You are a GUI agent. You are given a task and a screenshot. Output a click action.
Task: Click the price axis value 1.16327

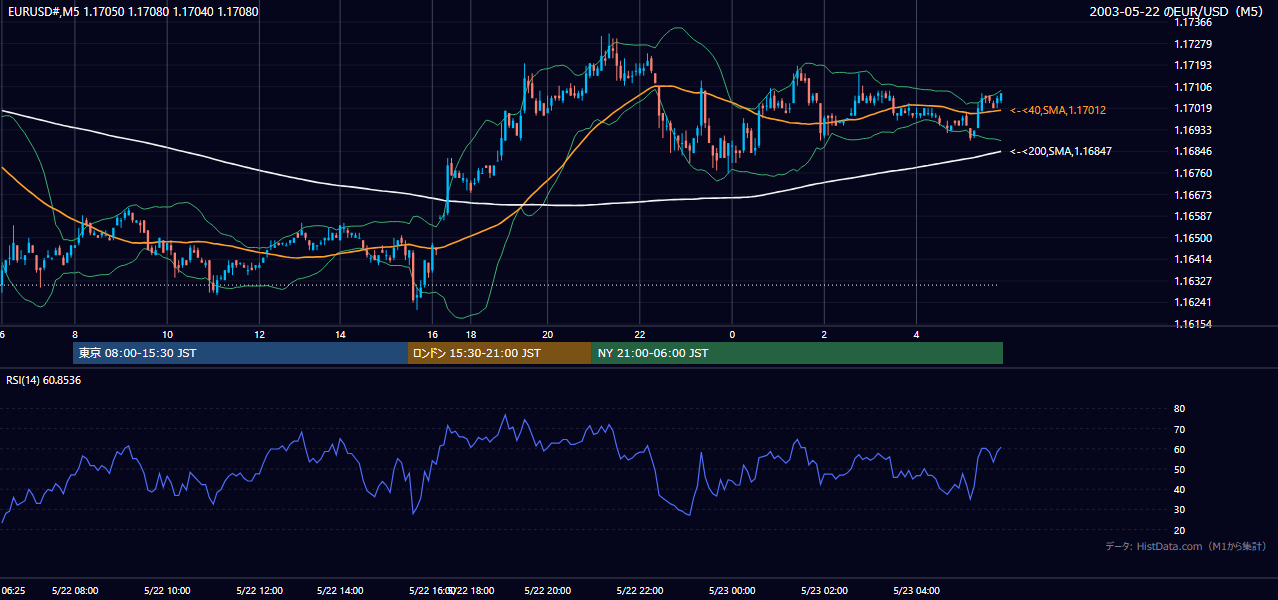1193,281
